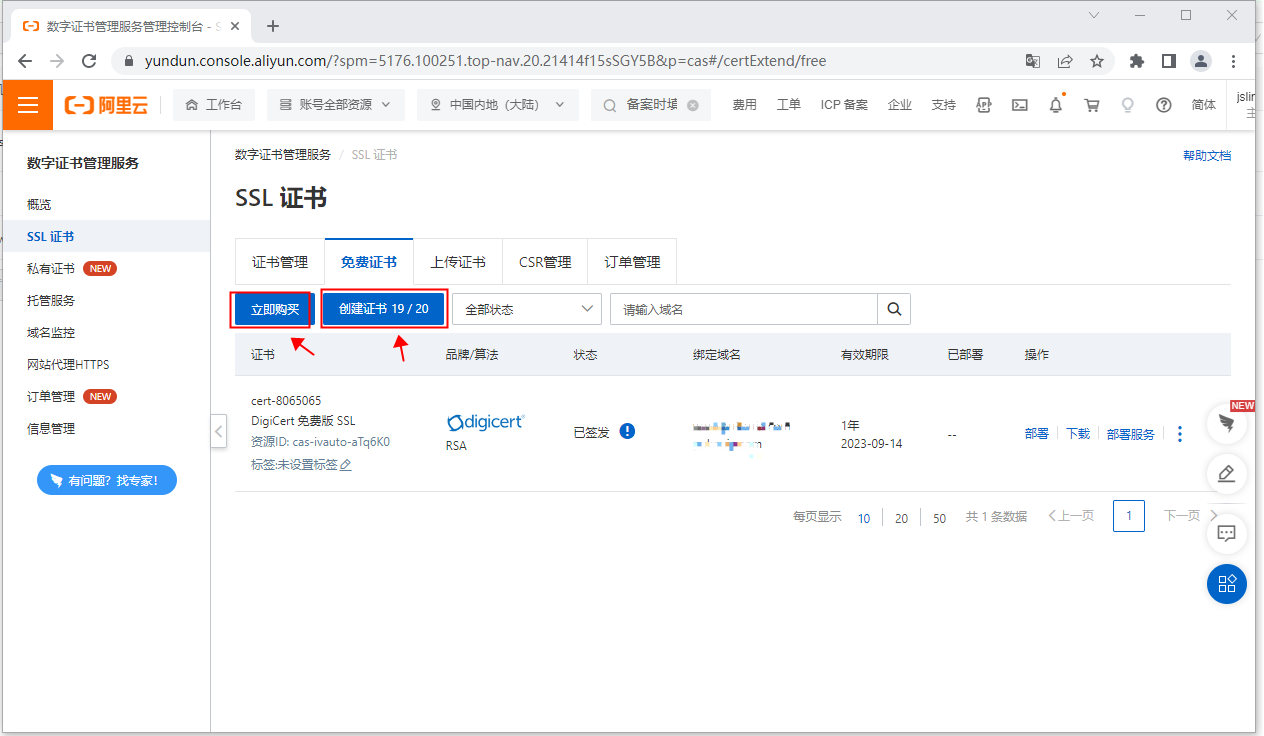Screen dimensions: 1264x736
Task: Launch Cloud Shell terminal icon
Action: [x=1019, y=105]
